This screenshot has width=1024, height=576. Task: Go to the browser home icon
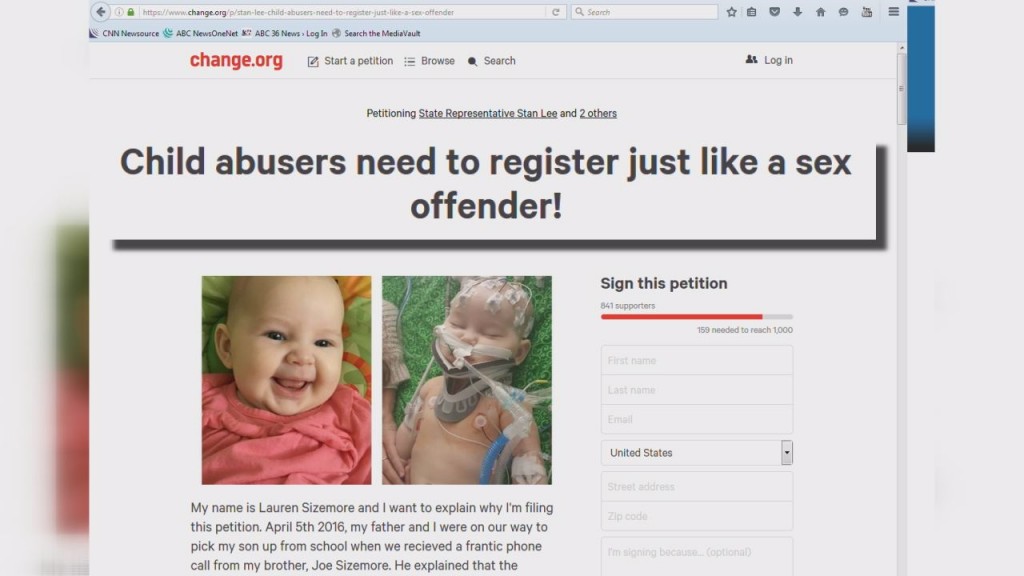820,12
